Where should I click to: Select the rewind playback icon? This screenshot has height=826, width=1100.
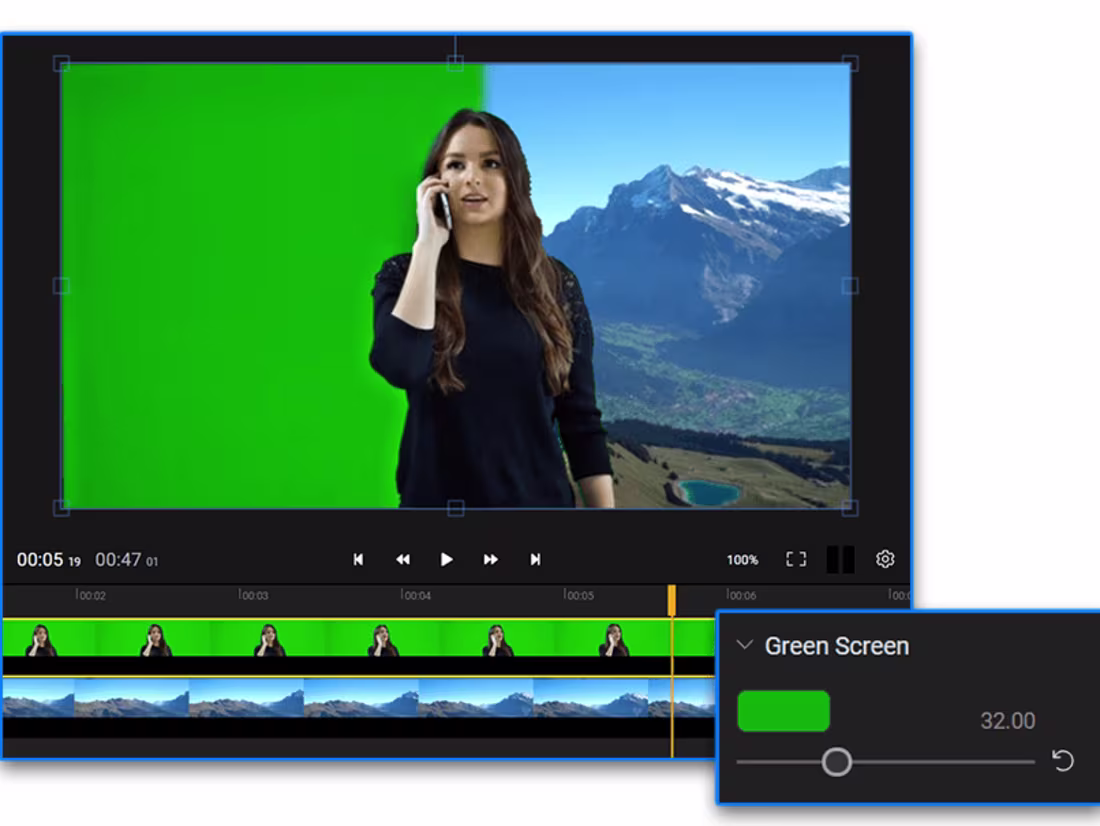(x=402, y=560)
